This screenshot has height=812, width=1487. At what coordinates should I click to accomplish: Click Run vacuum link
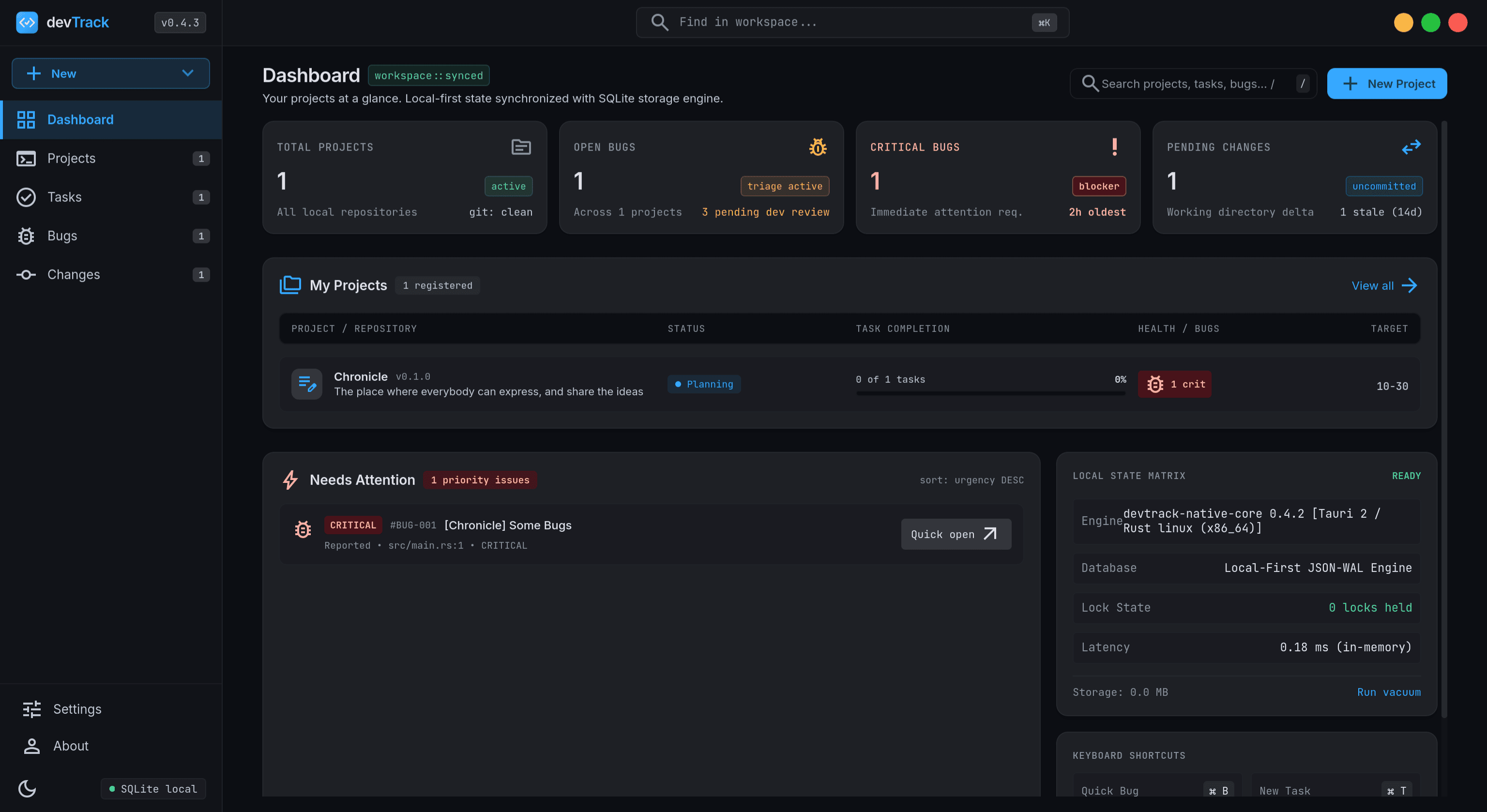(1388, 692)
